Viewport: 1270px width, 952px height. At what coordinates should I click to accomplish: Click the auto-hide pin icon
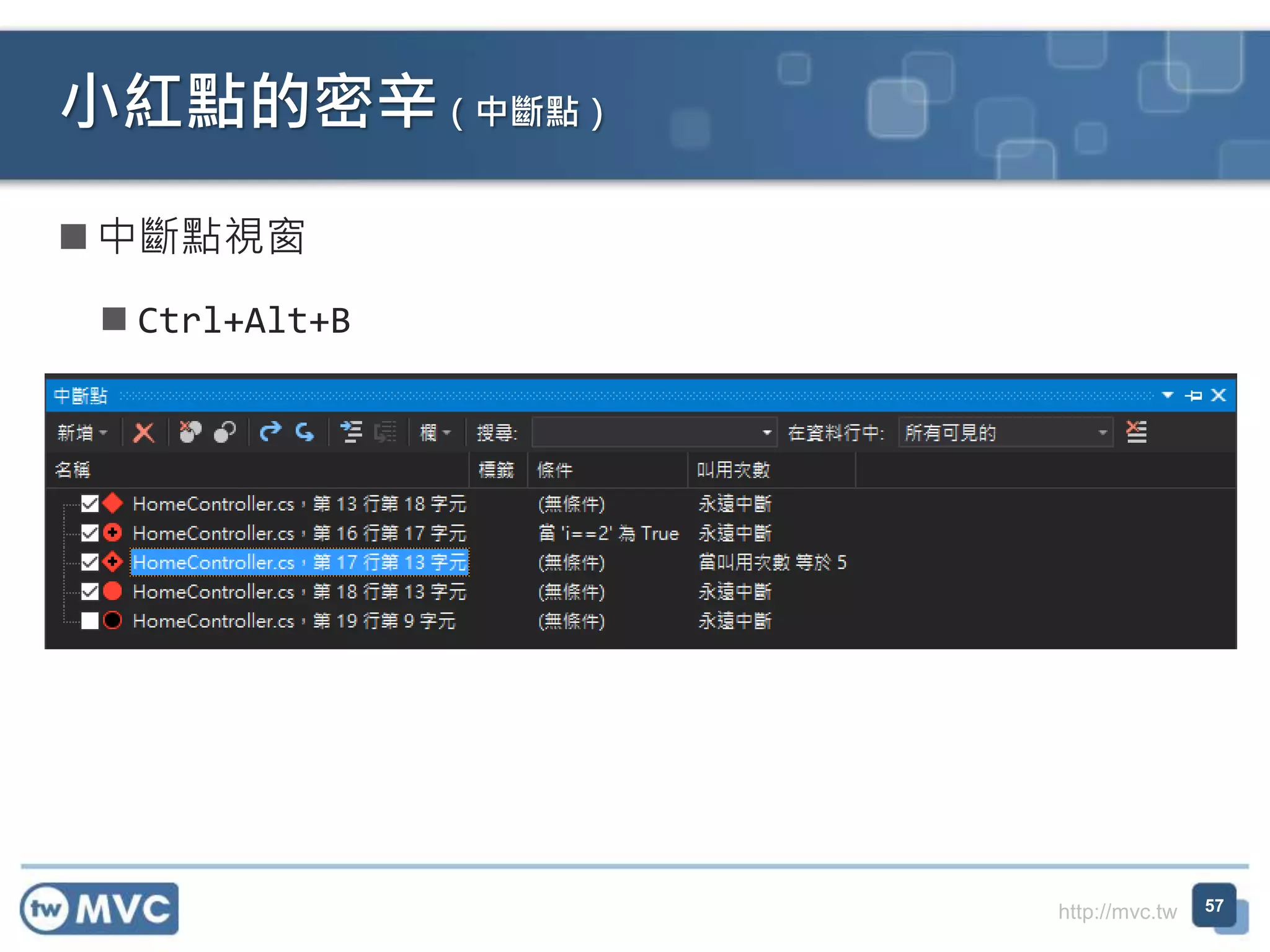pyautogui.click(x=1194, y=395)
